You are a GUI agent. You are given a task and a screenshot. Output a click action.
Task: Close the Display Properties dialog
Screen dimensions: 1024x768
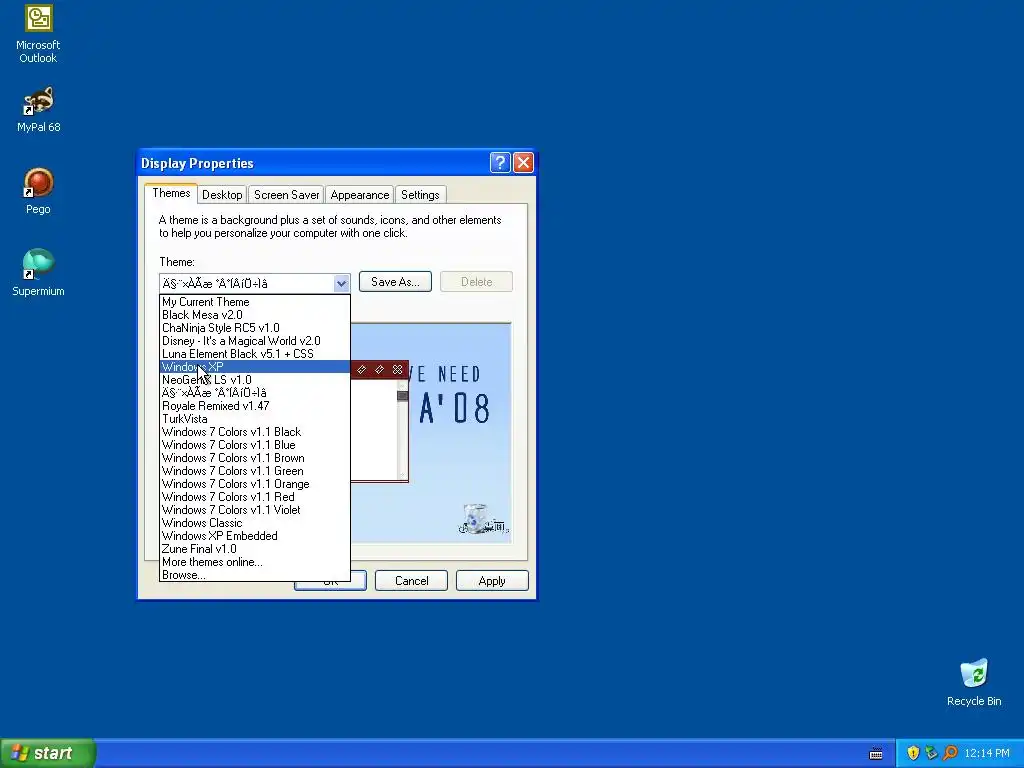click(523, 163)
